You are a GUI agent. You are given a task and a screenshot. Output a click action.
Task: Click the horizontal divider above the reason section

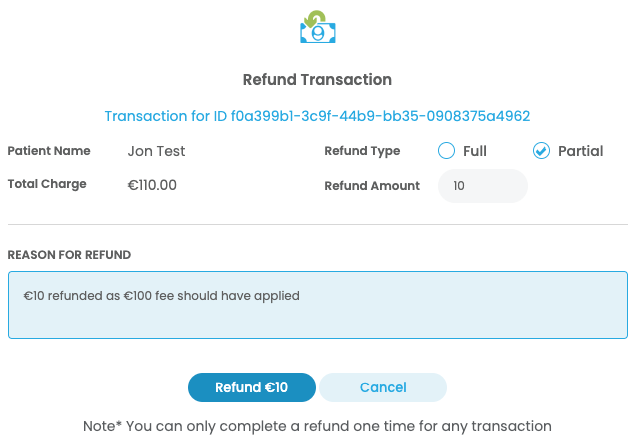(317, 224)
